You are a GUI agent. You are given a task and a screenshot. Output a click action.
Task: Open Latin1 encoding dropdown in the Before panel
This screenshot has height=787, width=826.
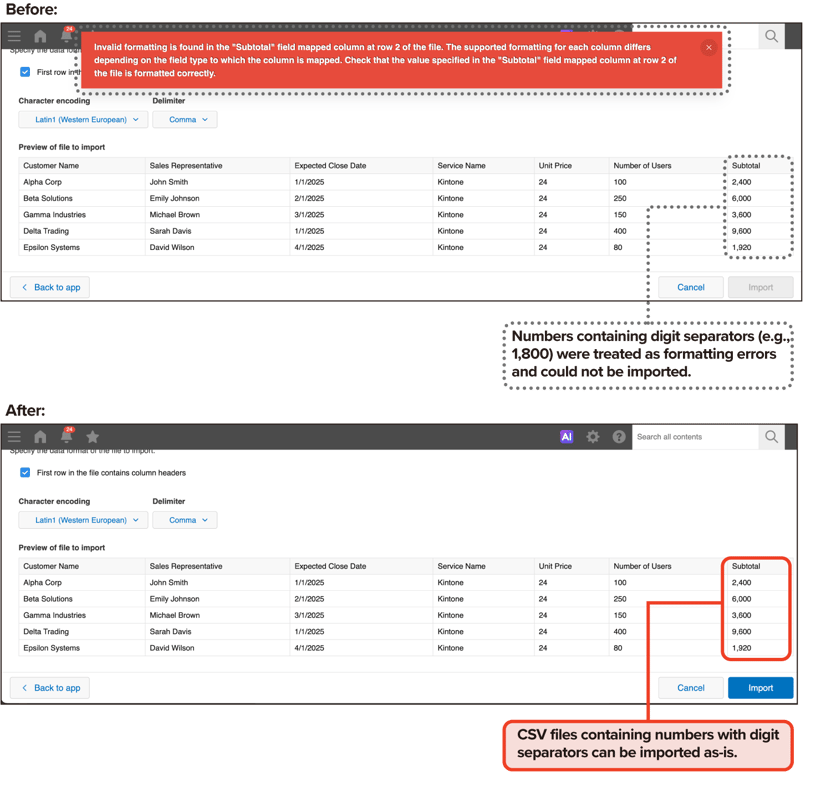coord(83,119)
